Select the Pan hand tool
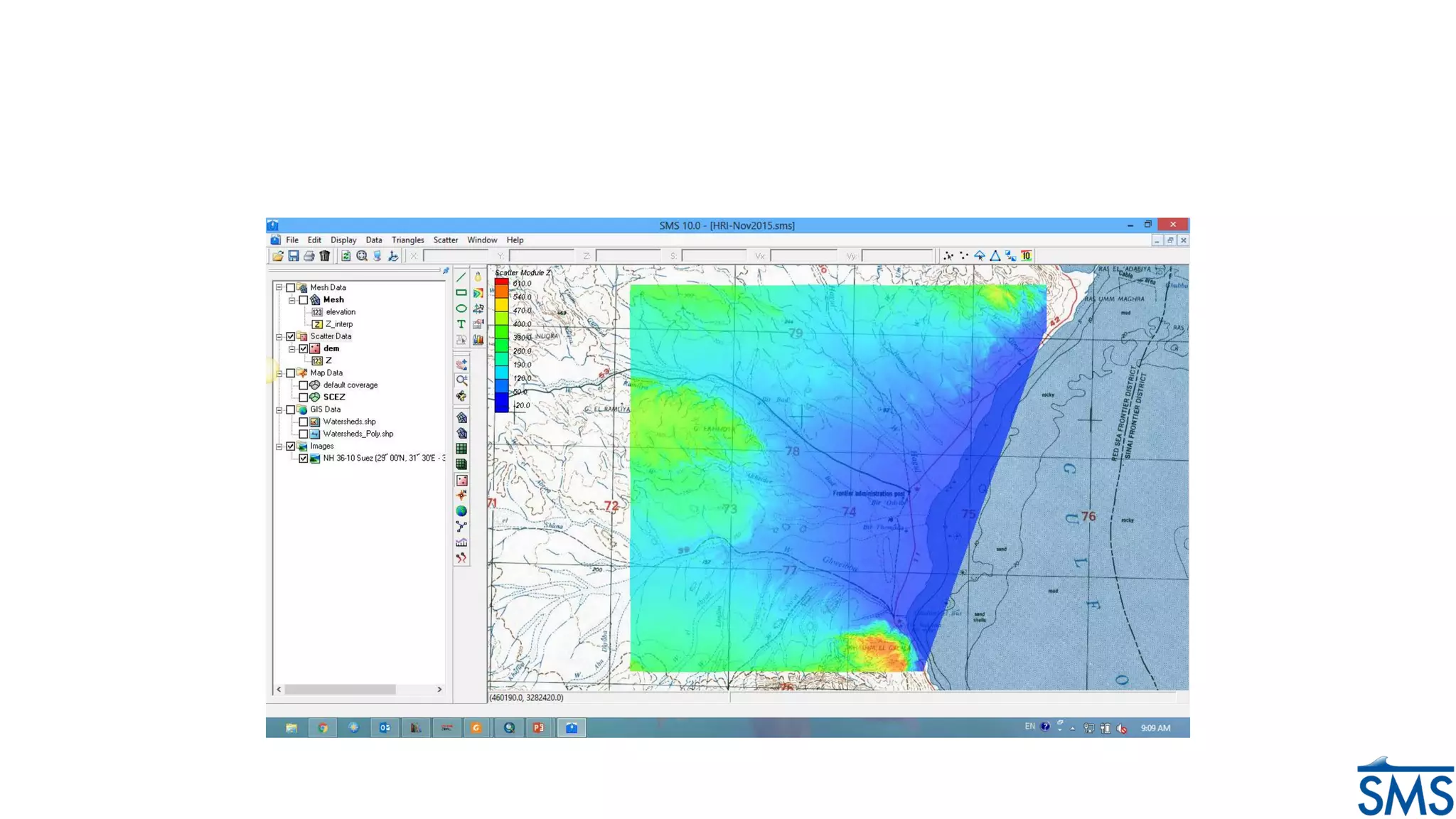The image size is (1456, 819). [461, 365]
